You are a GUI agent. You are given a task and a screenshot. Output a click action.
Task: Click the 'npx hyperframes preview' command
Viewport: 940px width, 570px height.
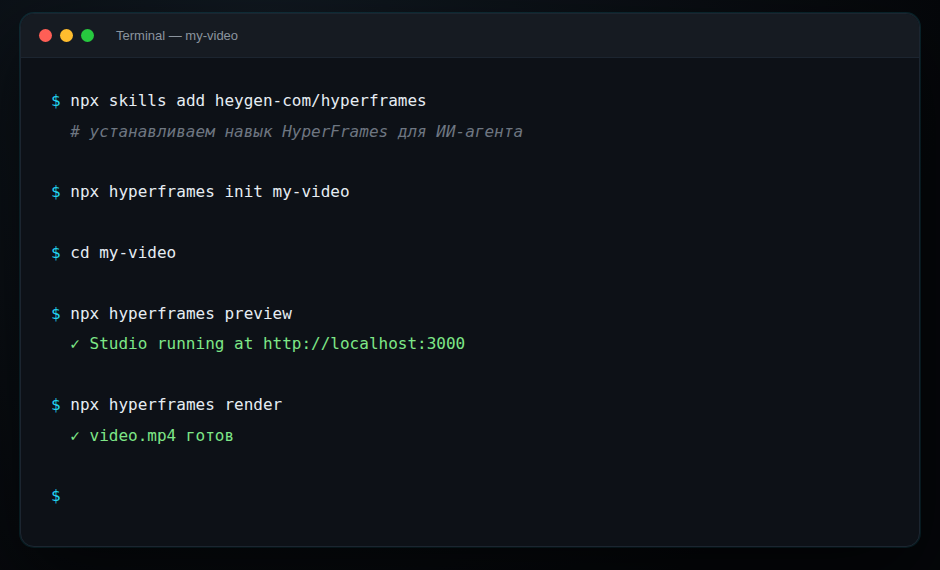coord(181,313)
